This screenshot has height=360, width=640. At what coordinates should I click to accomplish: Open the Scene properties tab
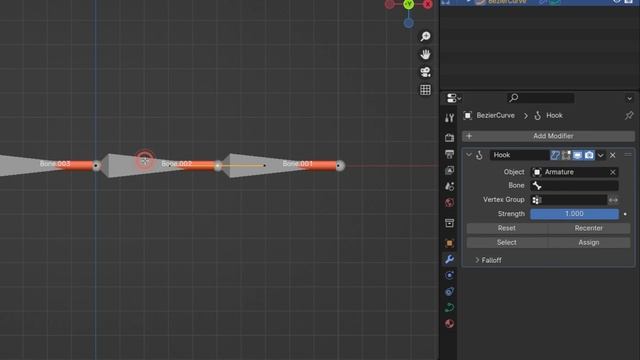[x=449, y=187]
